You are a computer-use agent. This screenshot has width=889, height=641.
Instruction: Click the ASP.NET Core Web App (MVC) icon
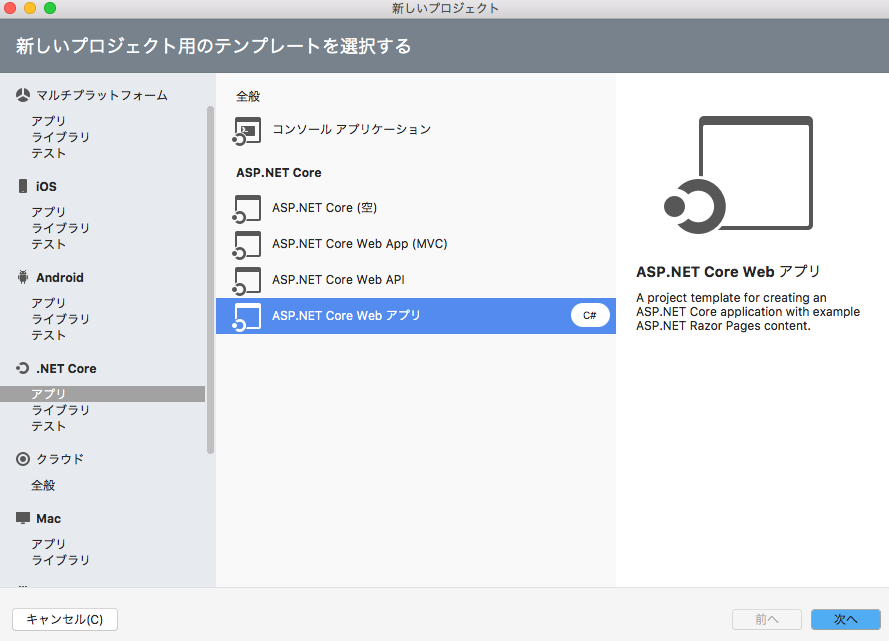pyautogui.click(x=247, y=245)
